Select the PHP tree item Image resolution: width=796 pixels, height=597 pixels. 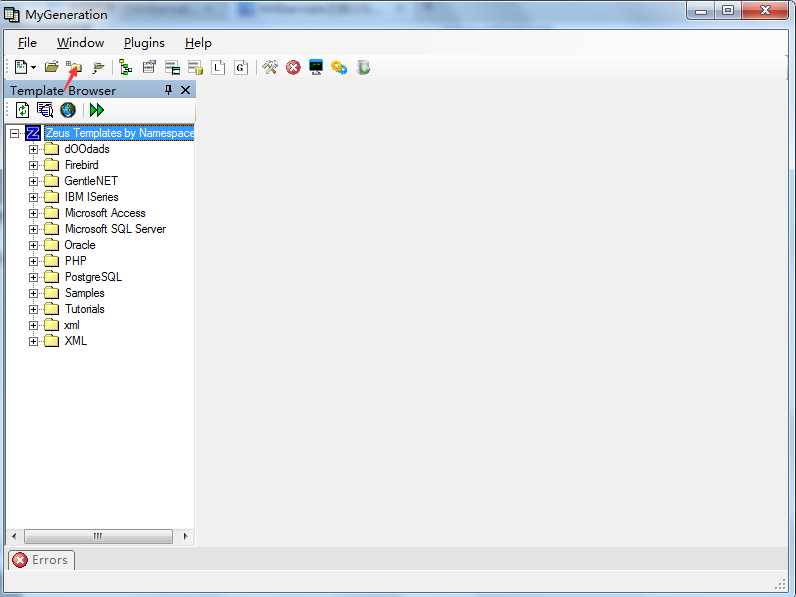[x=75, y=261]
